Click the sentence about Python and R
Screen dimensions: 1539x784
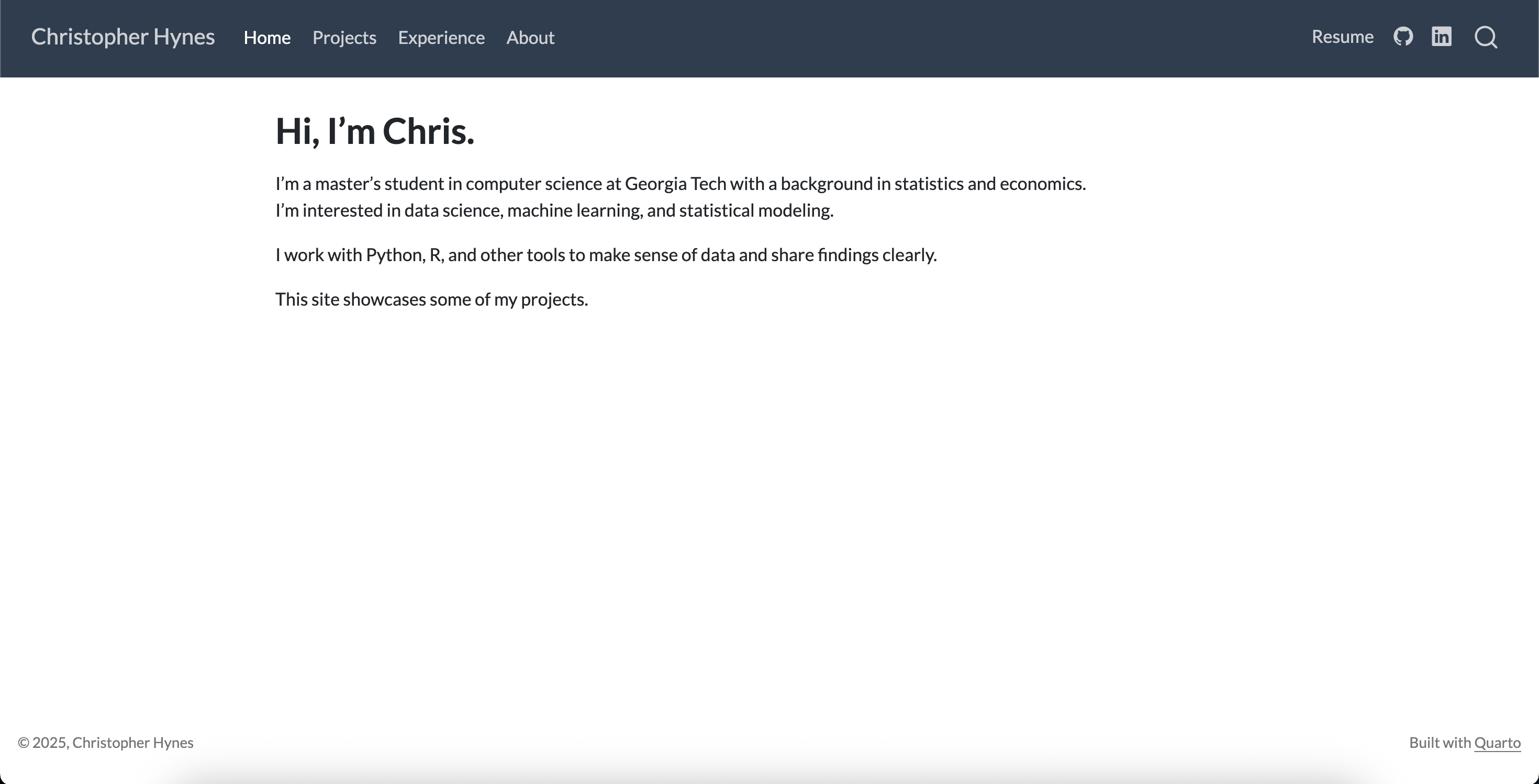606,255
